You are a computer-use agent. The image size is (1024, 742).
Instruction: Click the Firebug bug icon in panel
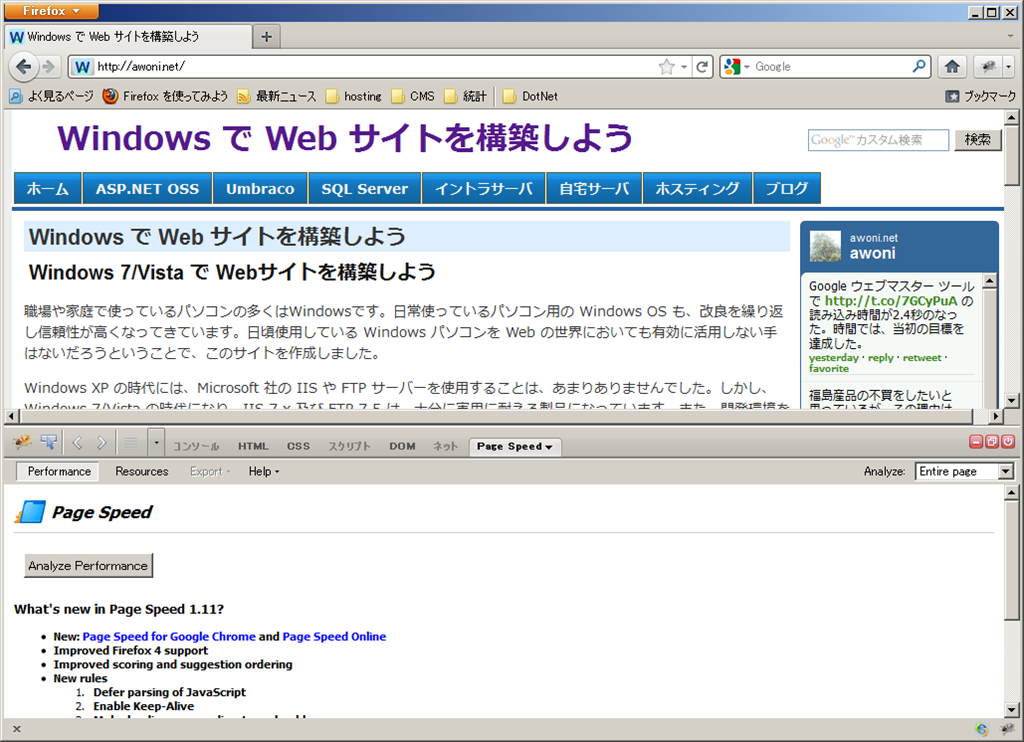[x=22, y=442]
